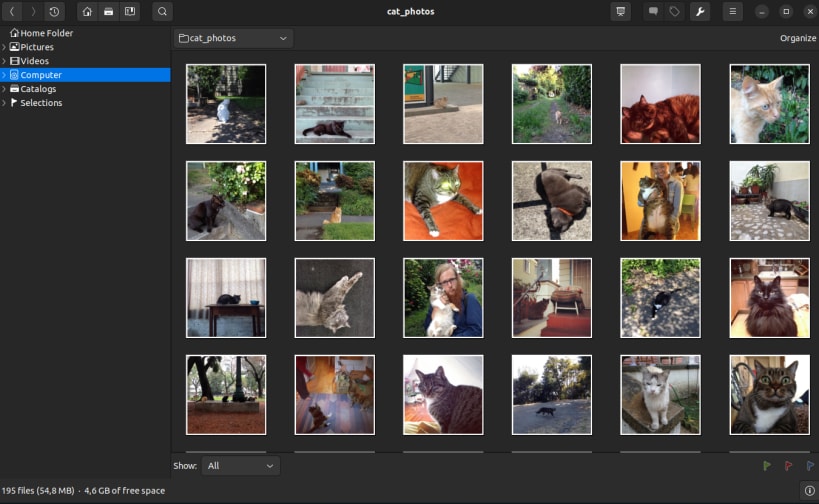
Task: Select photo of brown cat with orange collar
Action: click(552, 201)
